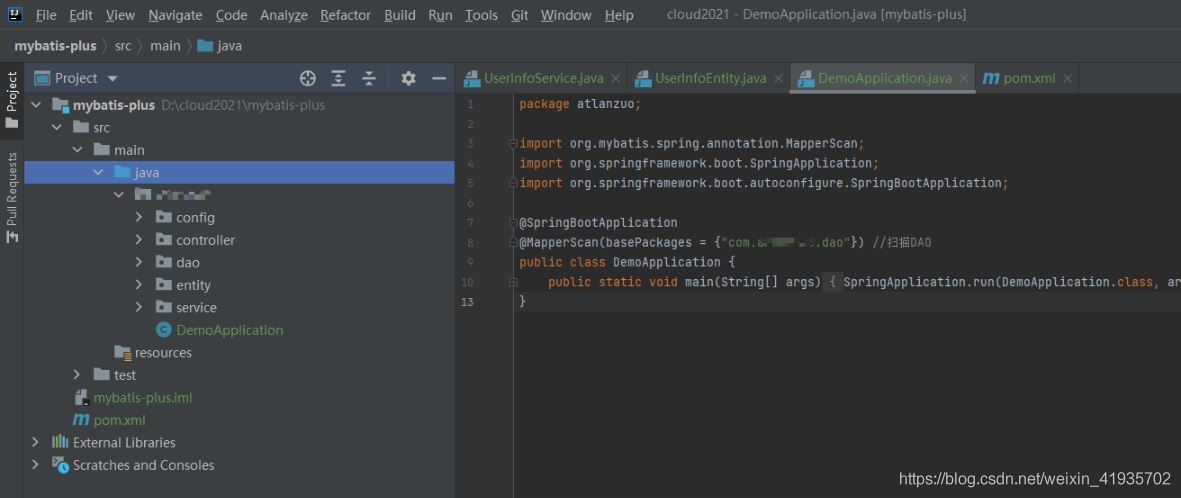
Task: Open the Pull Requests side tool window
Action: pos(12,197)
